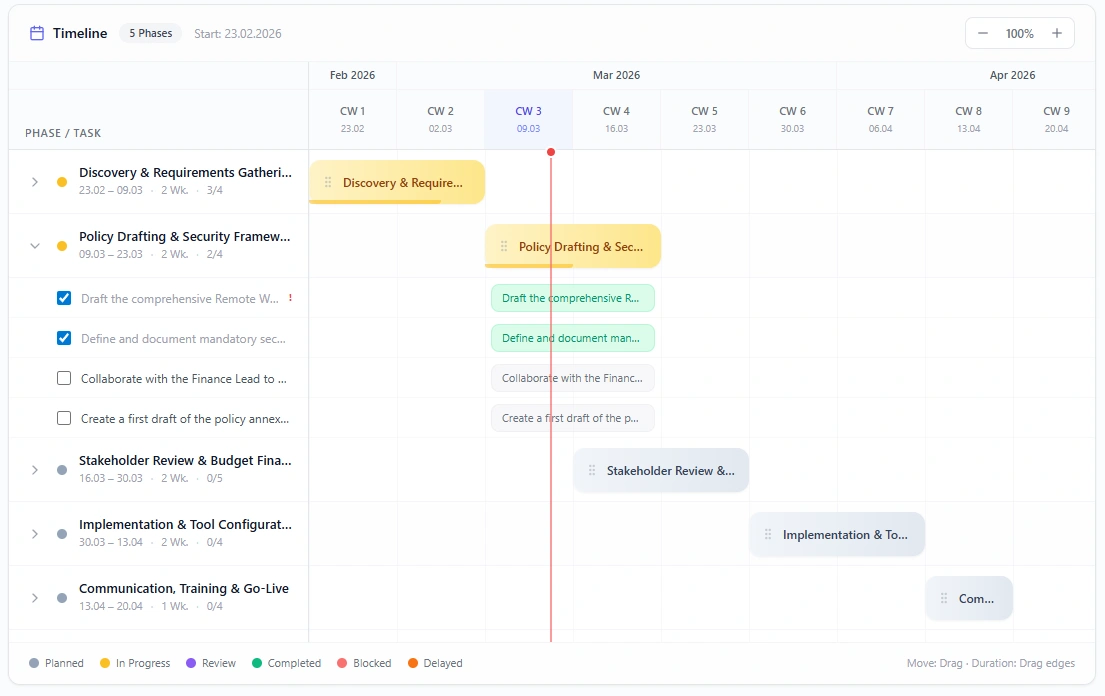Zoom in with the plus button
Viewport: 1105px width, 696px height.
(1056, 32)
